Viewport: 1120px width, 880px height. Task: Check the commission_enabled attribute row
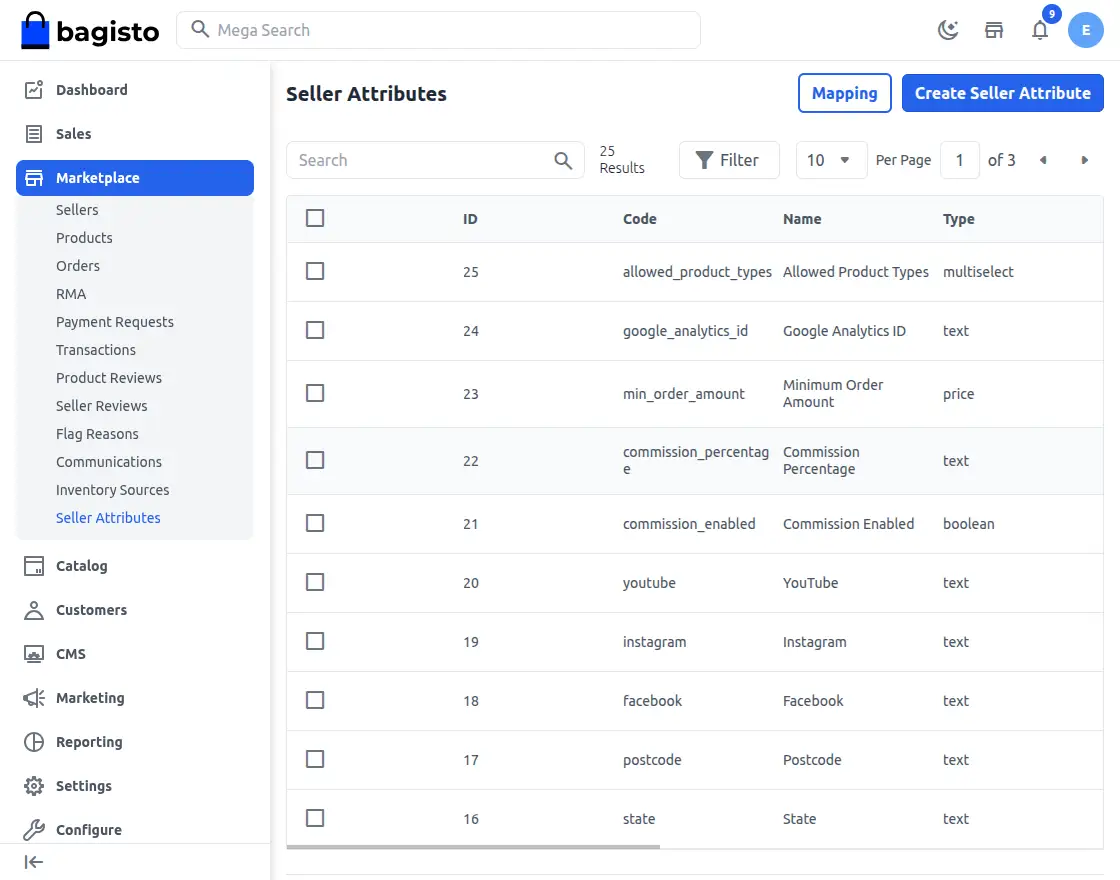pos(315,522)
